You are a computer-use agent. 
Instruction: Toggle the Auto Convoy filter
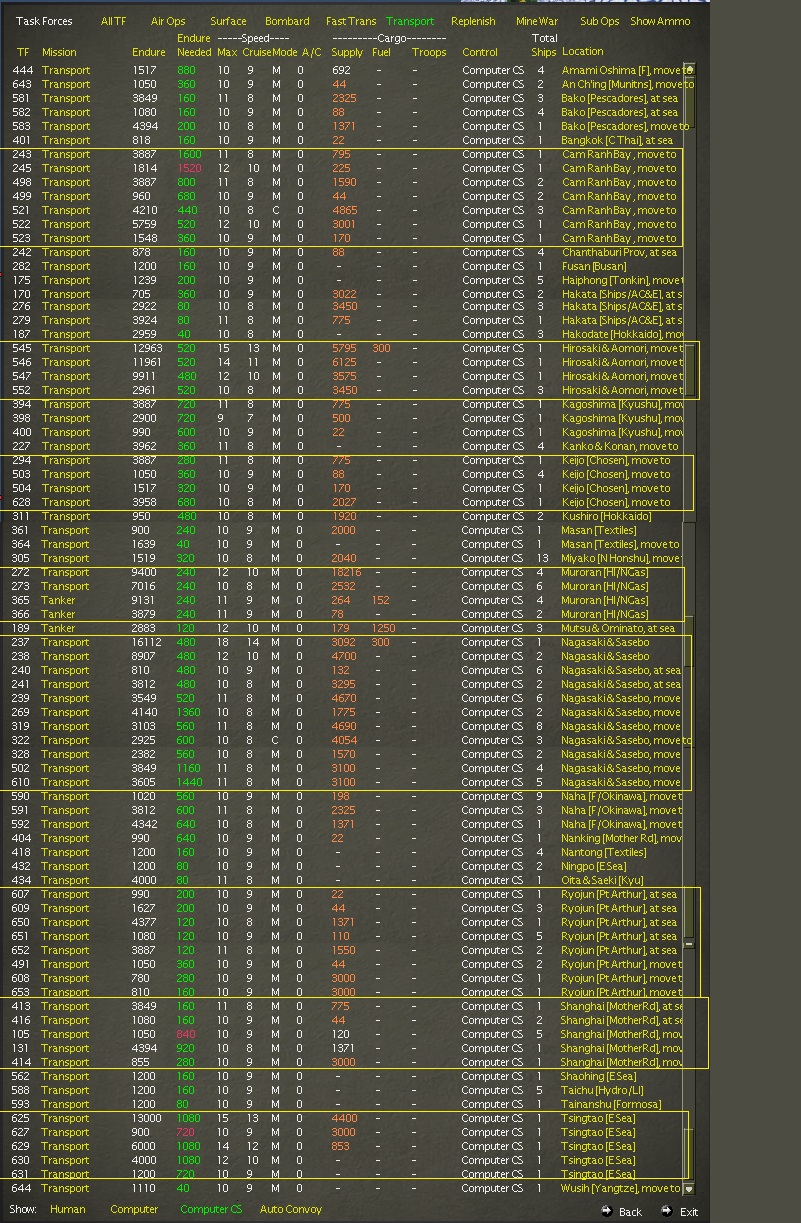pyautogui.click(x=291, y=1209)
